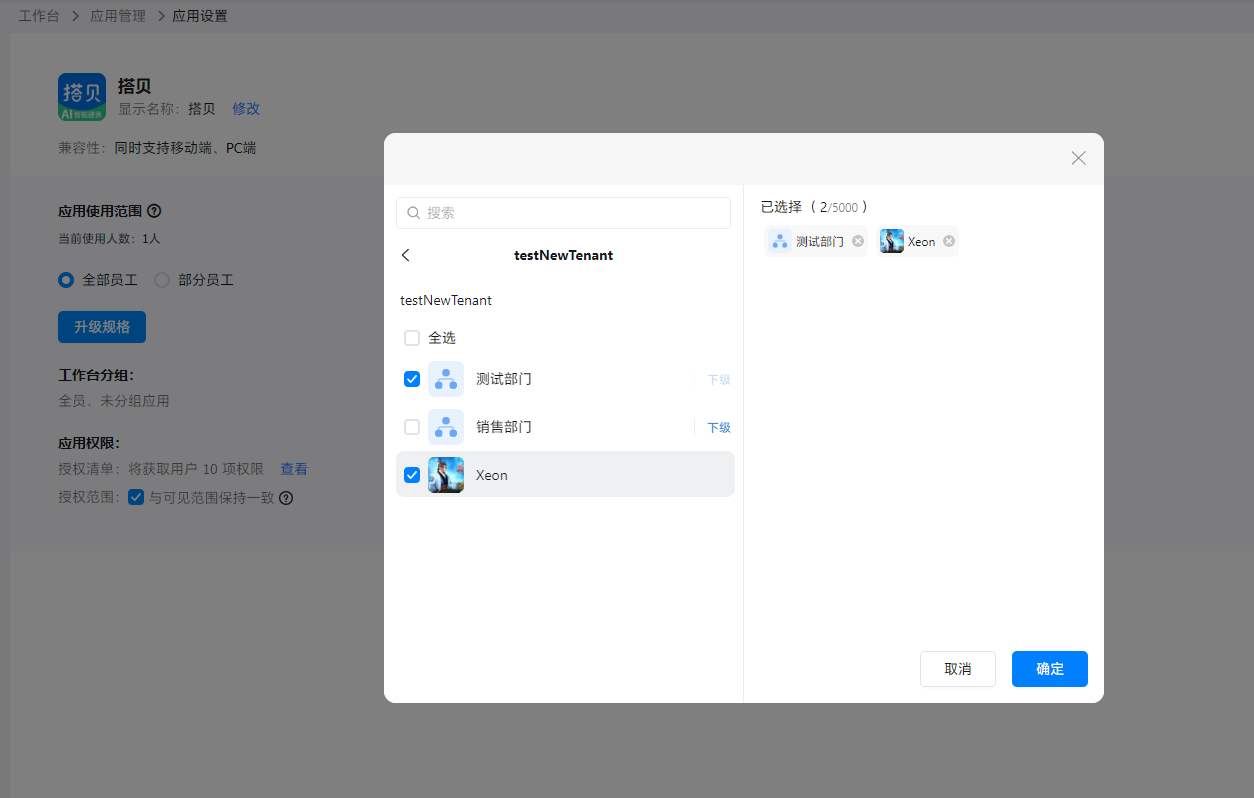This screenshot has width=1254, height=798.
Task: Close the selection dialog with X
Action: [1078, 158]
